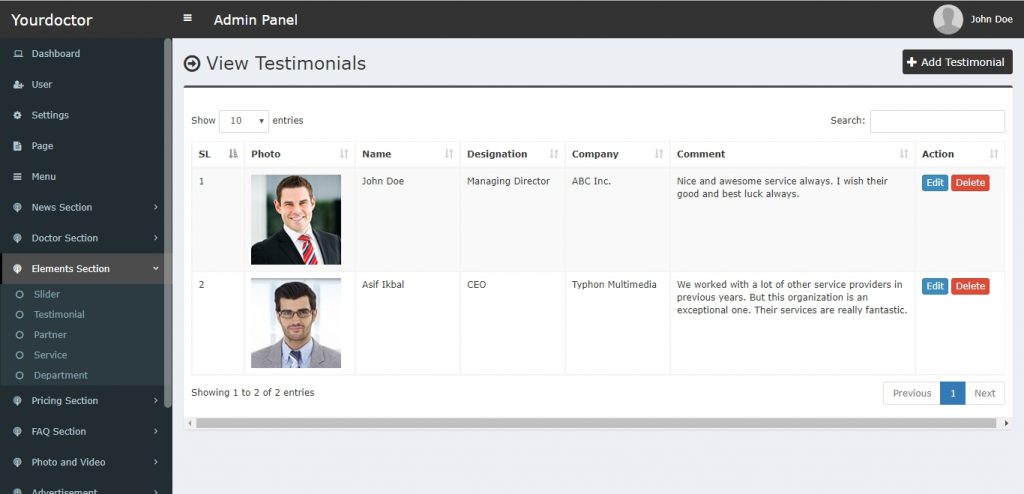The width and height of the screenshot is (1024, 494).
Task: Click the Photo and Video icon
Action: pos(18,462)
